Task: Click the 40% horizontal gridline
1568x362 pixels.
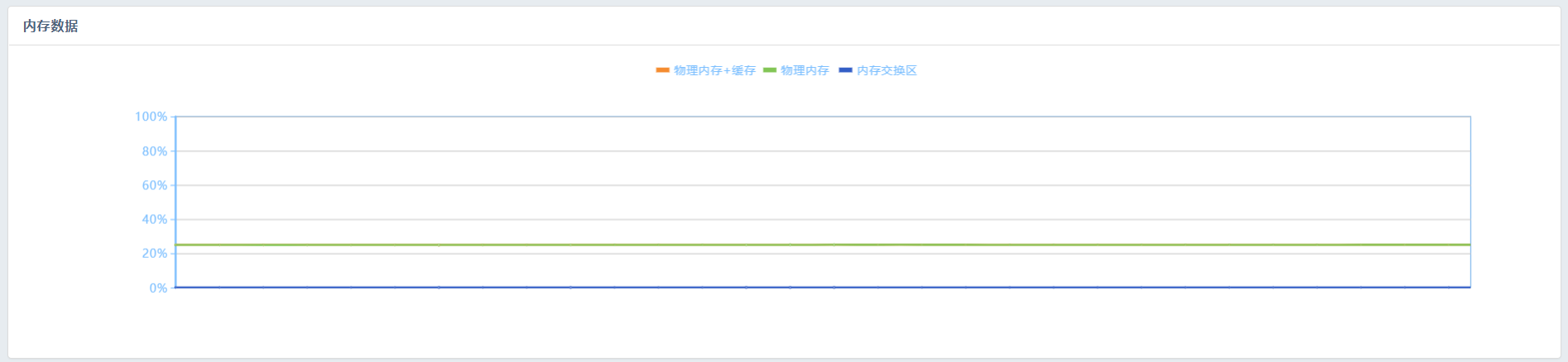Action: click(822, 219)
